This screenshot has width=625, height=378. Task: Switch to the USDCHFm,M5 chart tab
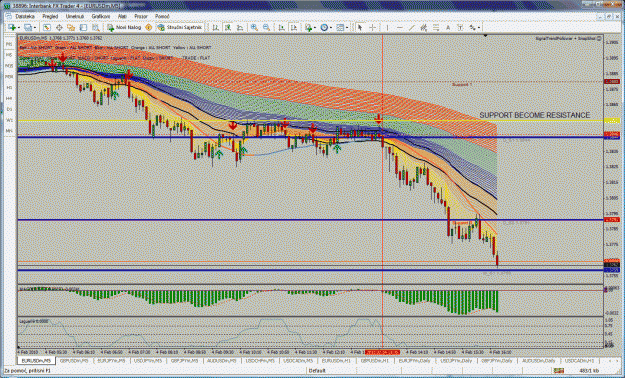[260, 360]
